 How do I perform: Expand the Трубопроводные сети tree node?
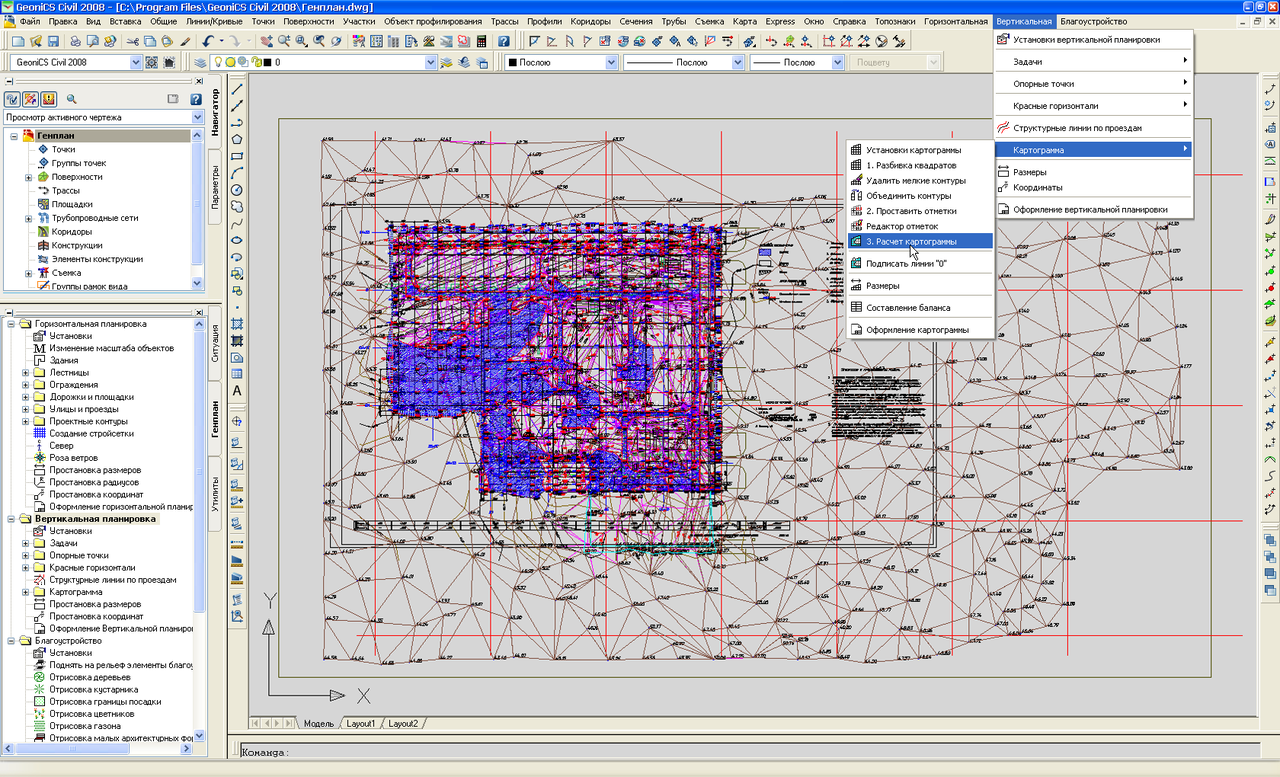(x=29, y=218)
